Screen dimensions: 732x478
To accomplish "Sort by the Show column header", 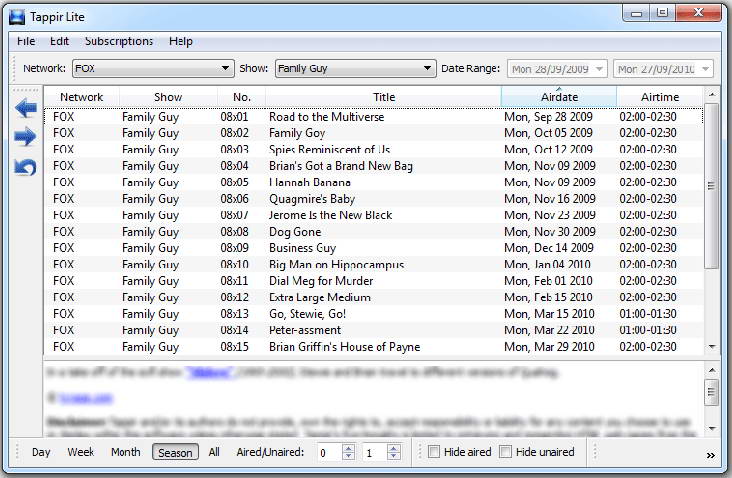I will click(168, 97).
